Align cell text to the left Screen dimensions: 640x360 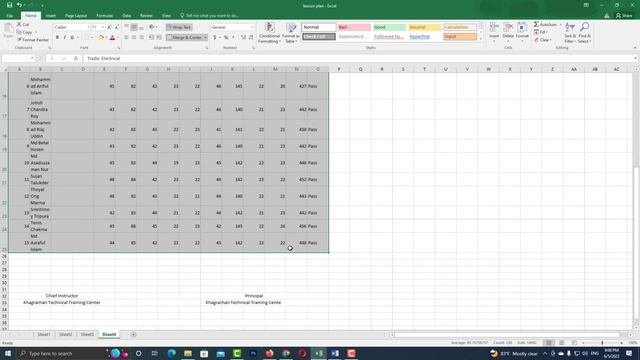click(x=127, y=37)
